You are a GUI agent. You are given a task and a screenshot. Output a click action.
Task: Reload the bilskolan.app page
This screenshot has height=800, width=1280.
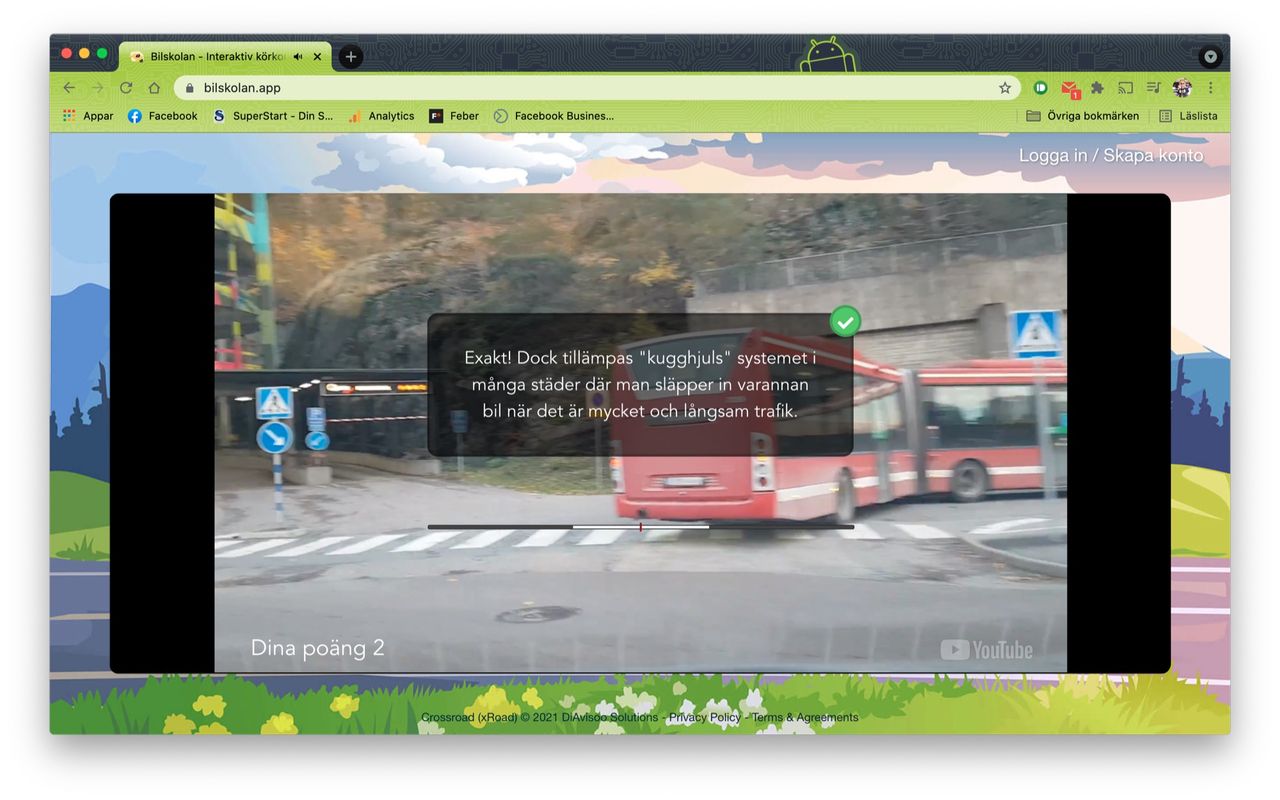(126, 88)
